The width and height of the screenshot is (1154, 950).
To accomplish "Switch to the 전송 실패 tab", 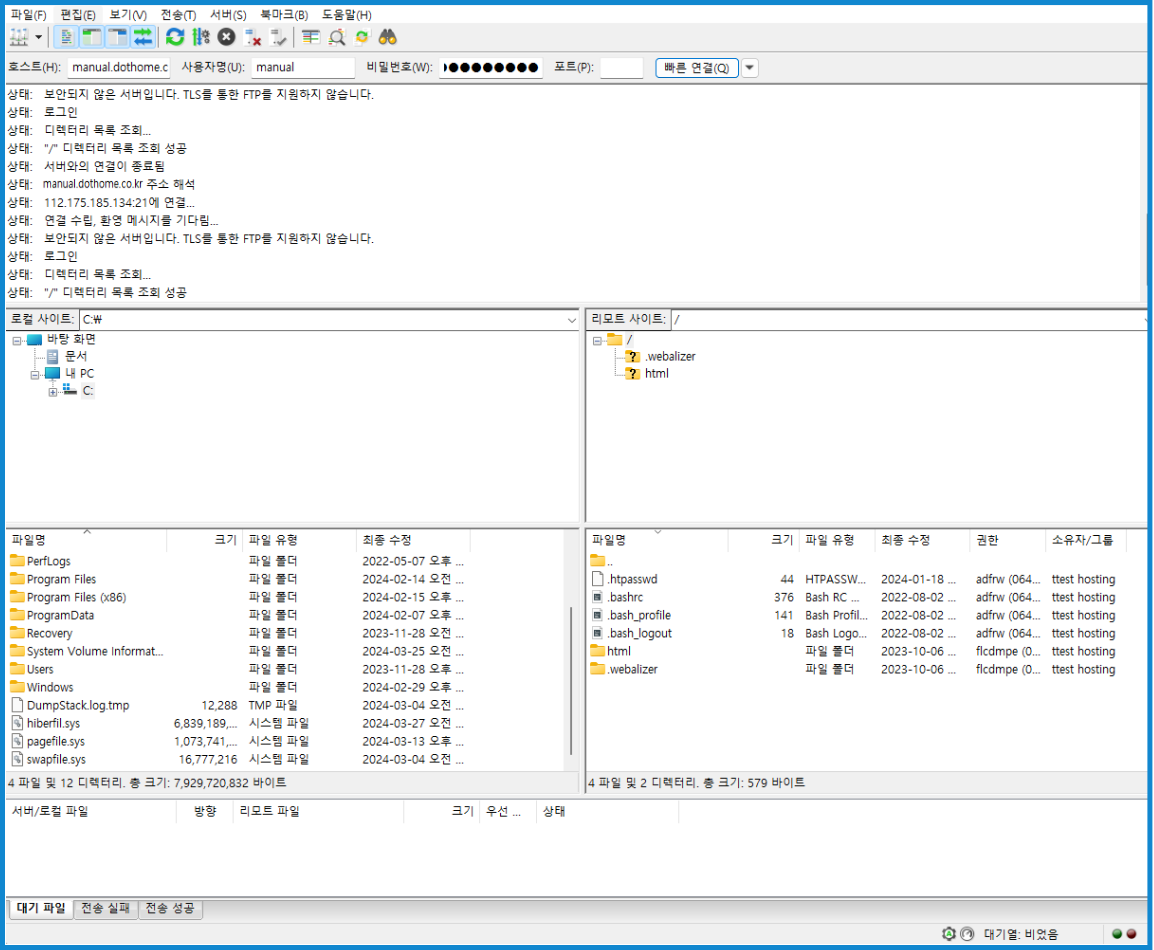I will pos(104,908).
